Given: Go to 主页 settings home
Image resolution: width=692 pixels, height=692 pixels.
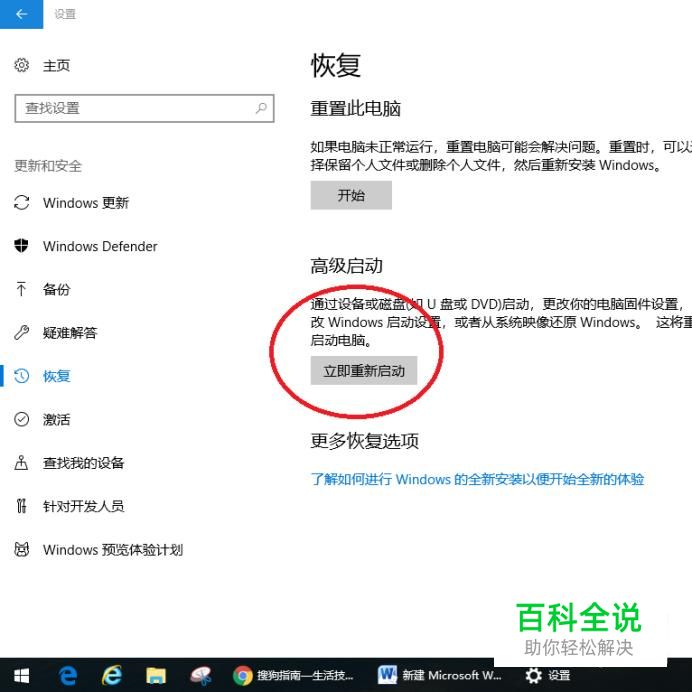Looking at the screenshot, I should click(56, 66).
